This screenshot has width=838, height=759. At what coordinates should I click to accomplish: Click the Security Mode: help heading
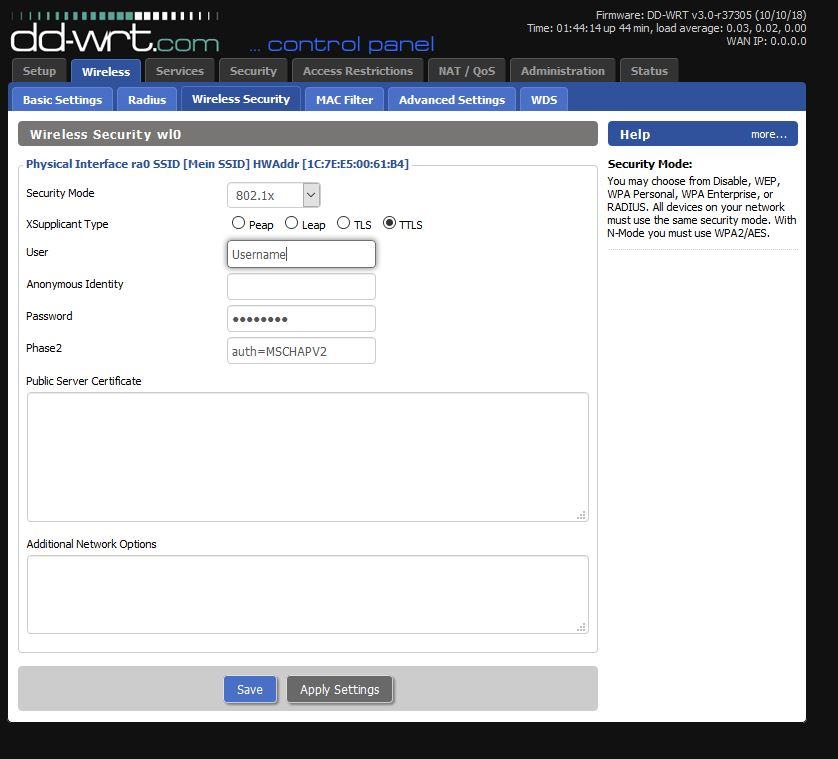(x=650, y=164)
